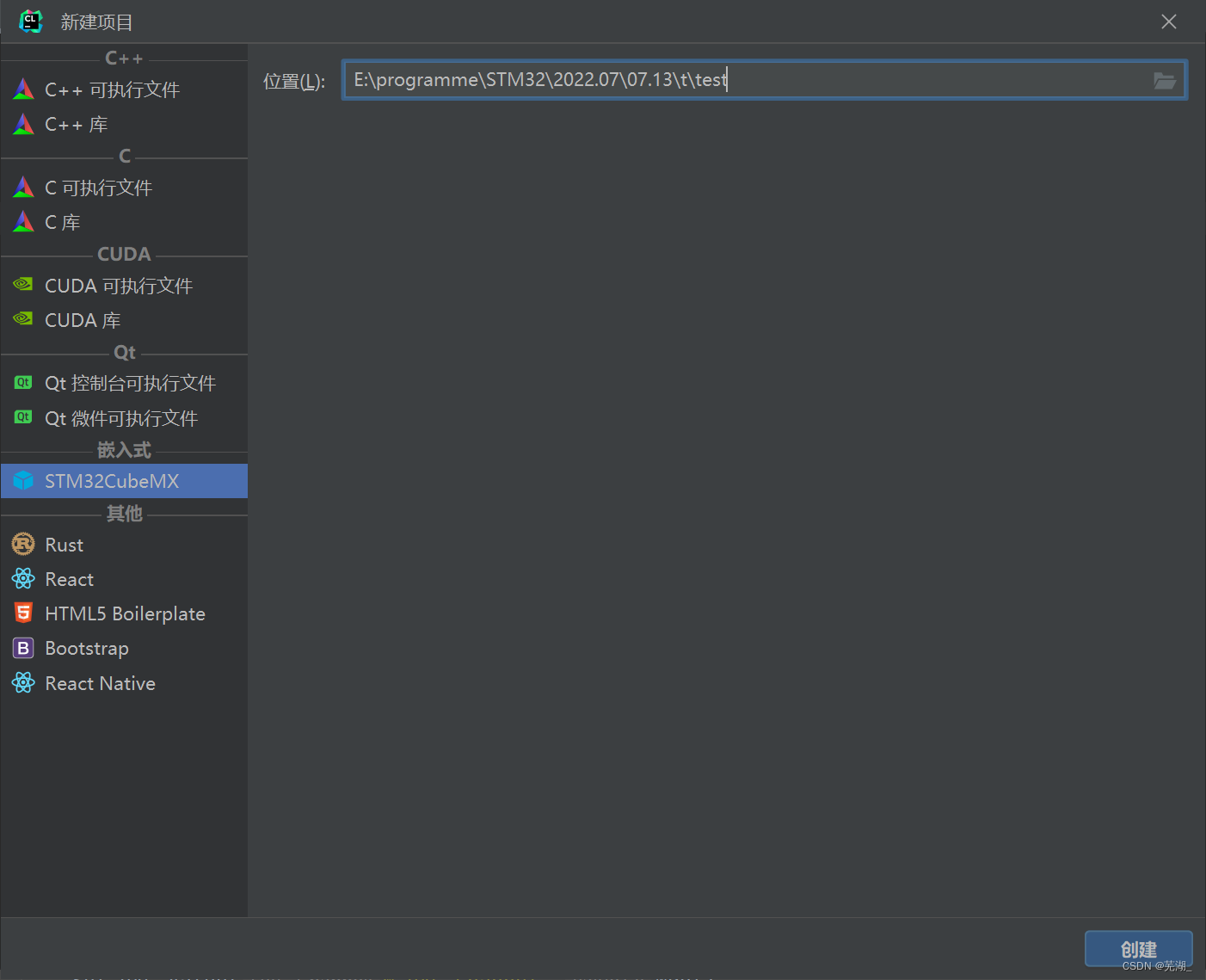
Task: Click the 位置(L): label
Action: (x=294, y=82)
